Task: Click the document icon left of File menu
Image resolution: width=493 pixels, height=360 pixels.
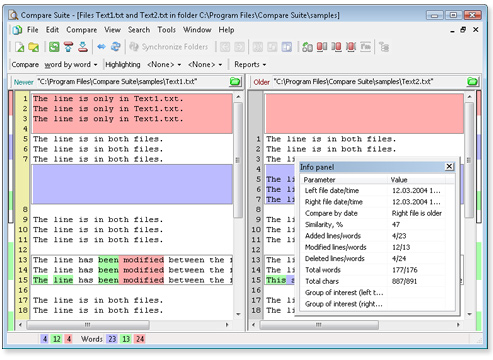Action: click(17, 30)
